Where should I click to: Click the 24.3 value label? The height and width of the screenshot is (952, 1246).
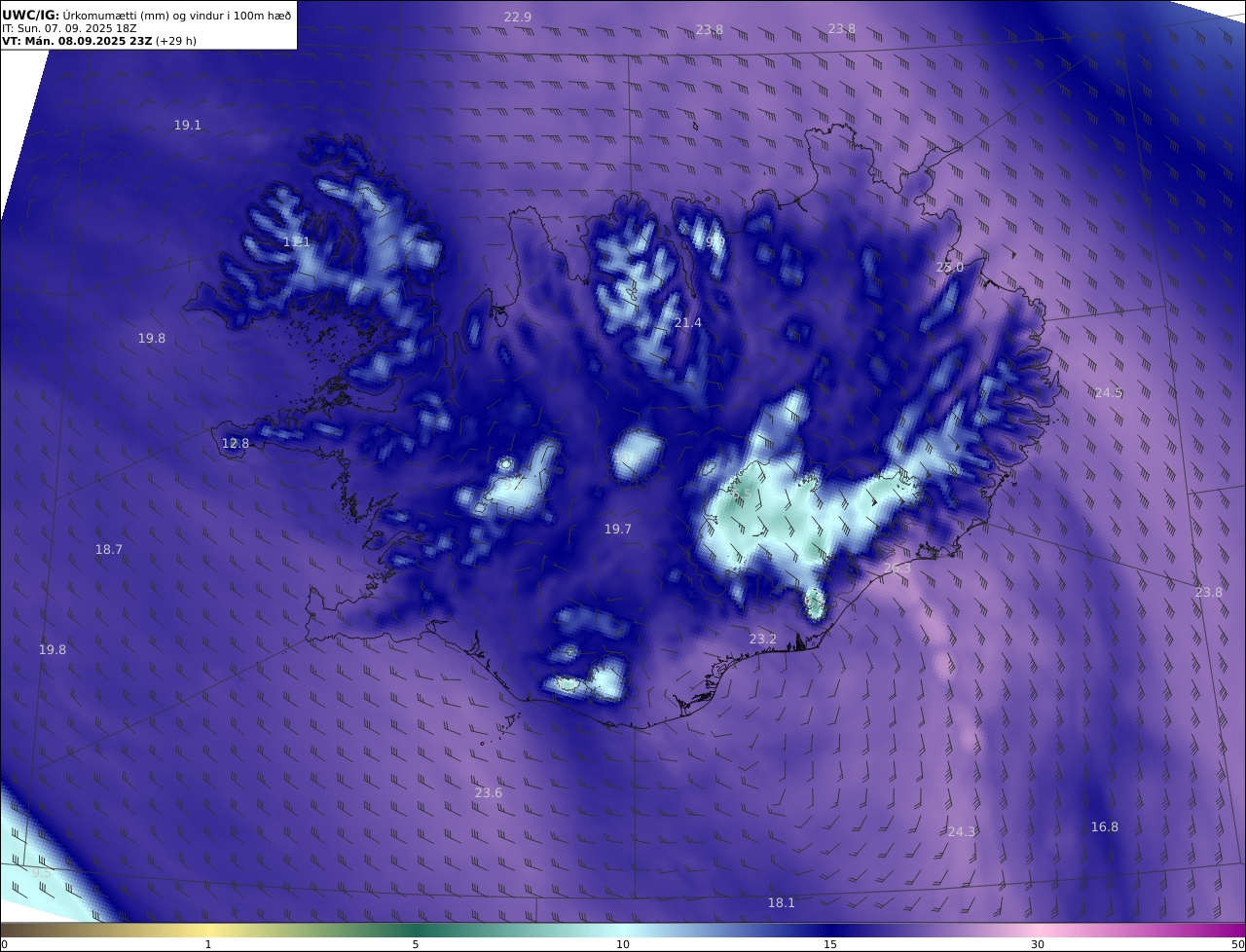pos(962,832)
